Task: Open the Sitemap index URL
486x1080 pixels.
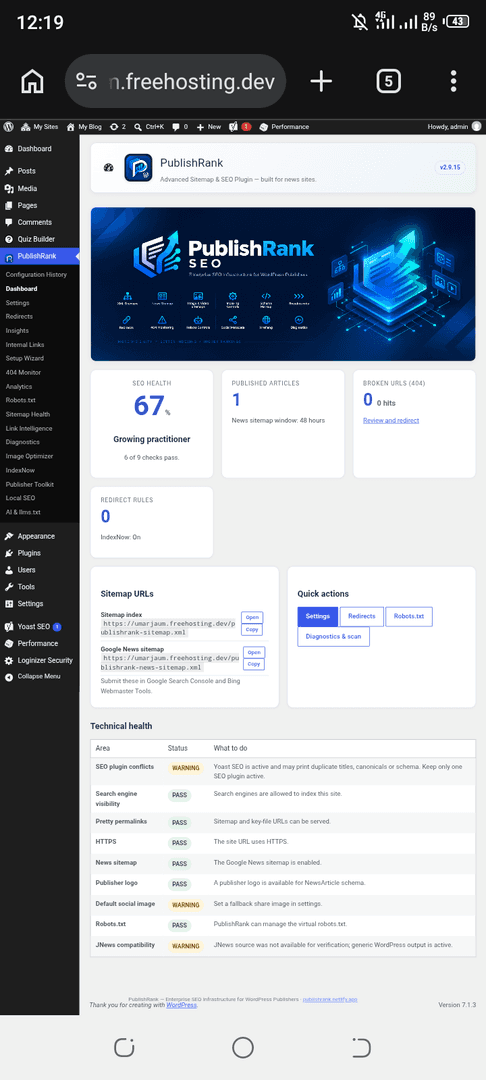Action: (x=252, y=617)
